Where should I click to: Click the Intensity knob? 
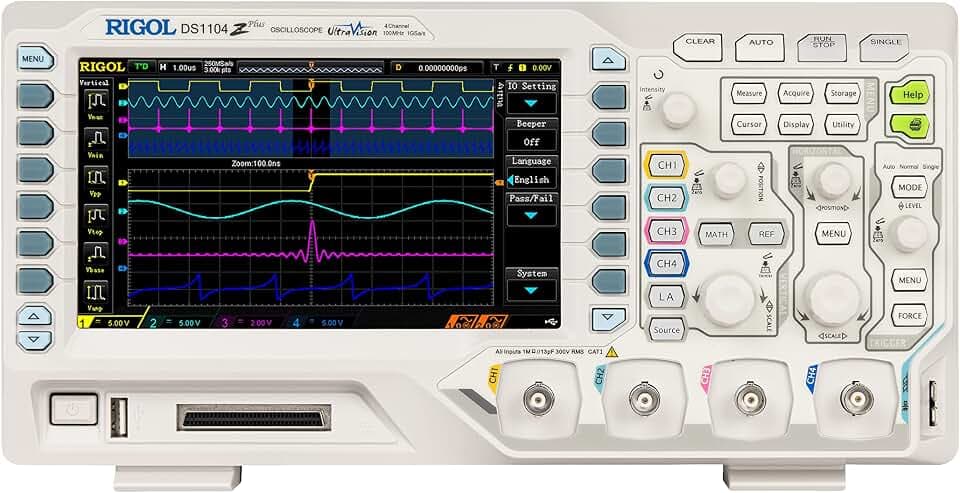(x=679, y=110)
